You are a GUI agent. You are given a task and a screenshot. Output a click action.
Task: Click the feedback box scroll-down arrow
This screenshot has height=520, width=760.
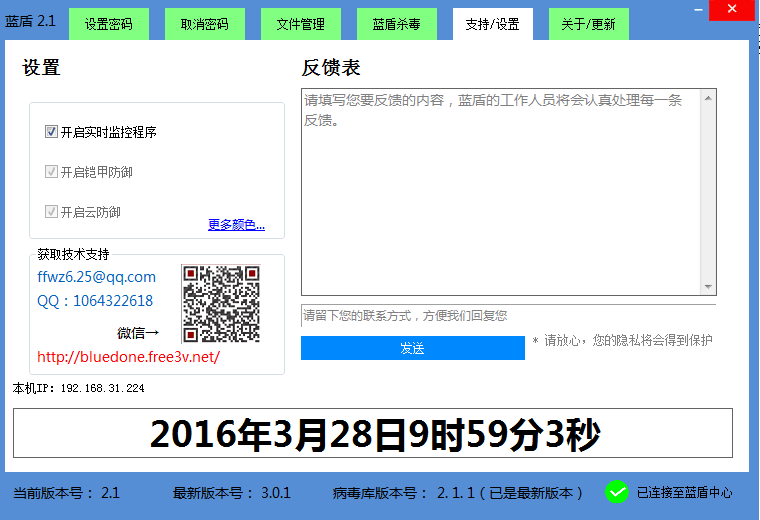click(708, 287)
